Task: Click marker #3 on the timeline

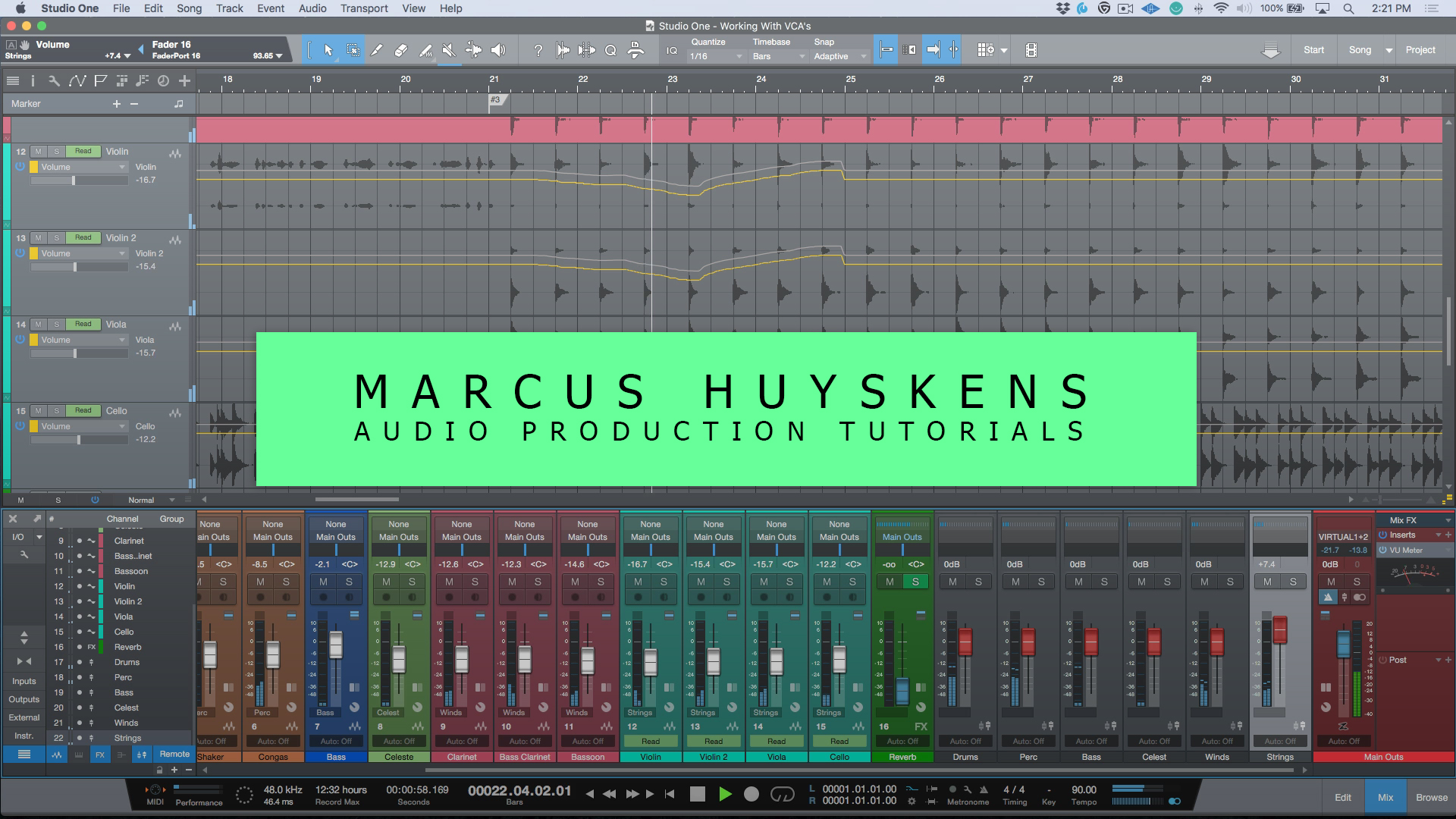Action: (x=496, y=99)
